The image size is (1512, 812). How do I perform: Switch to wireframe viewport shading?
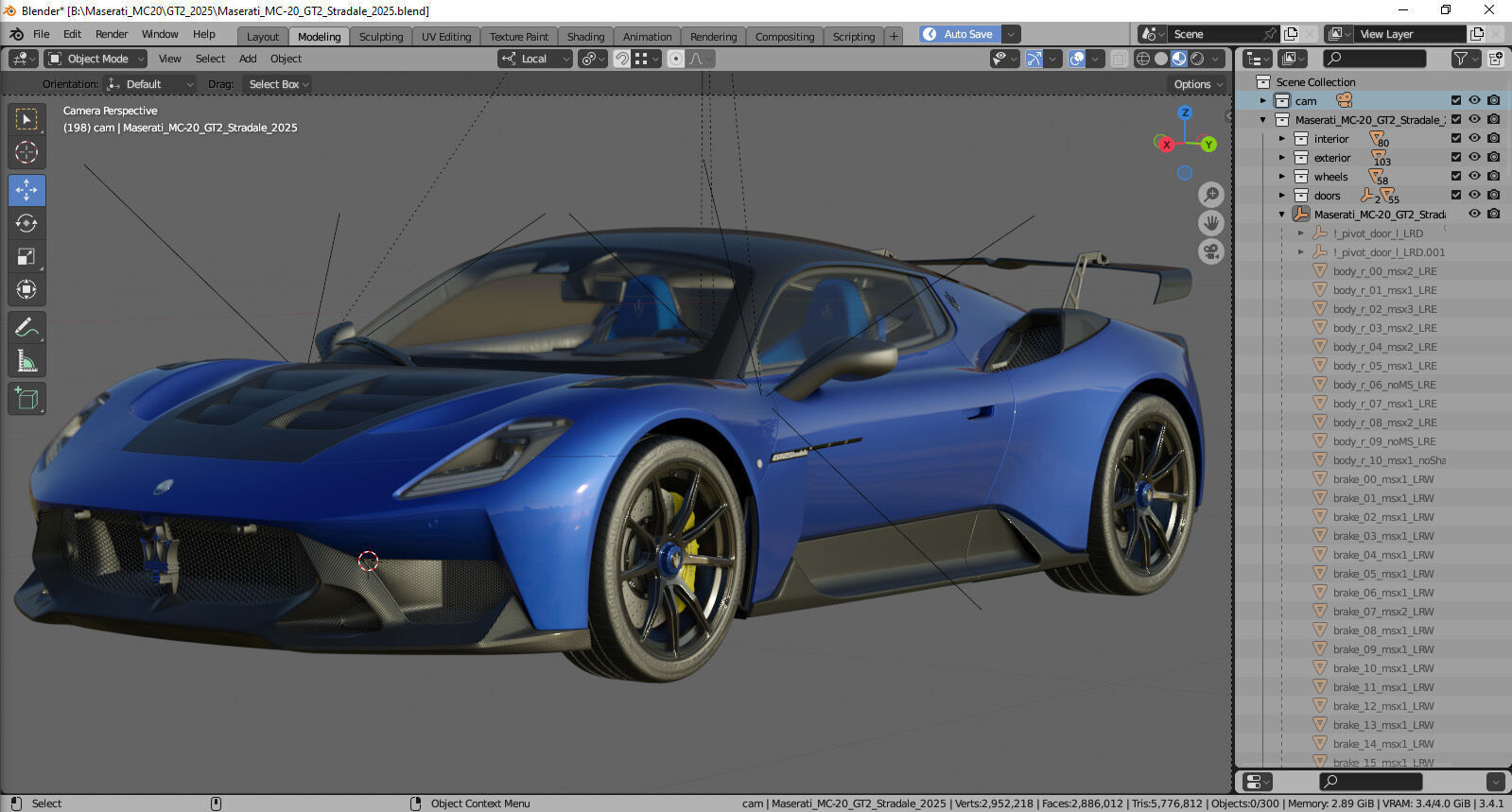tap(1142, 59)
